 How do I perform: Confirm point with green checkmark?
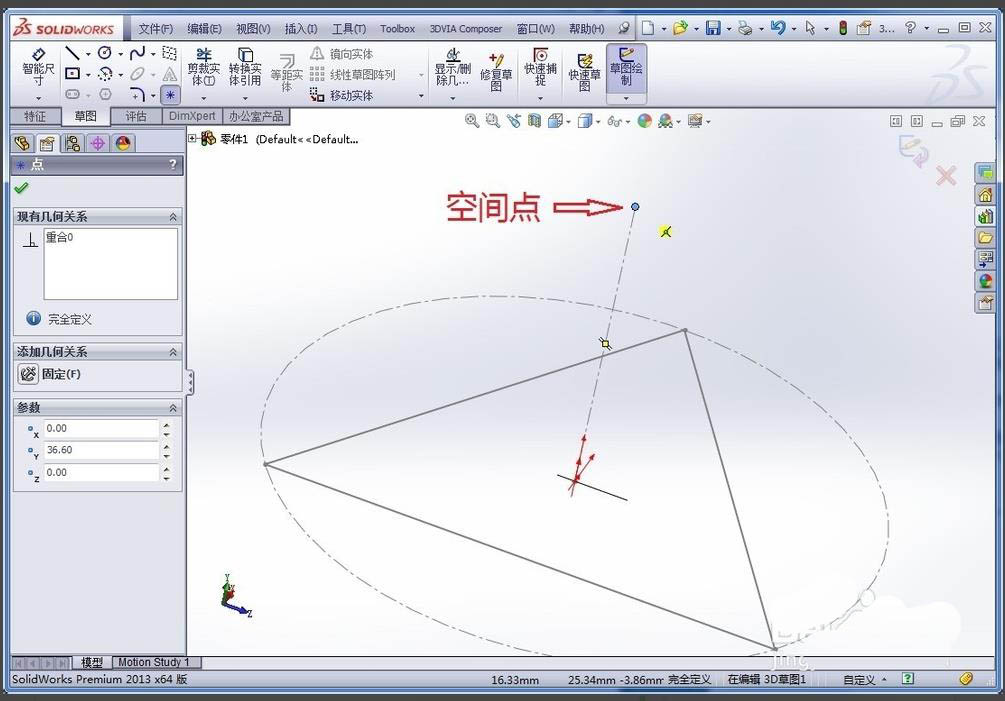pyautogui.click(x=21, y=188)
